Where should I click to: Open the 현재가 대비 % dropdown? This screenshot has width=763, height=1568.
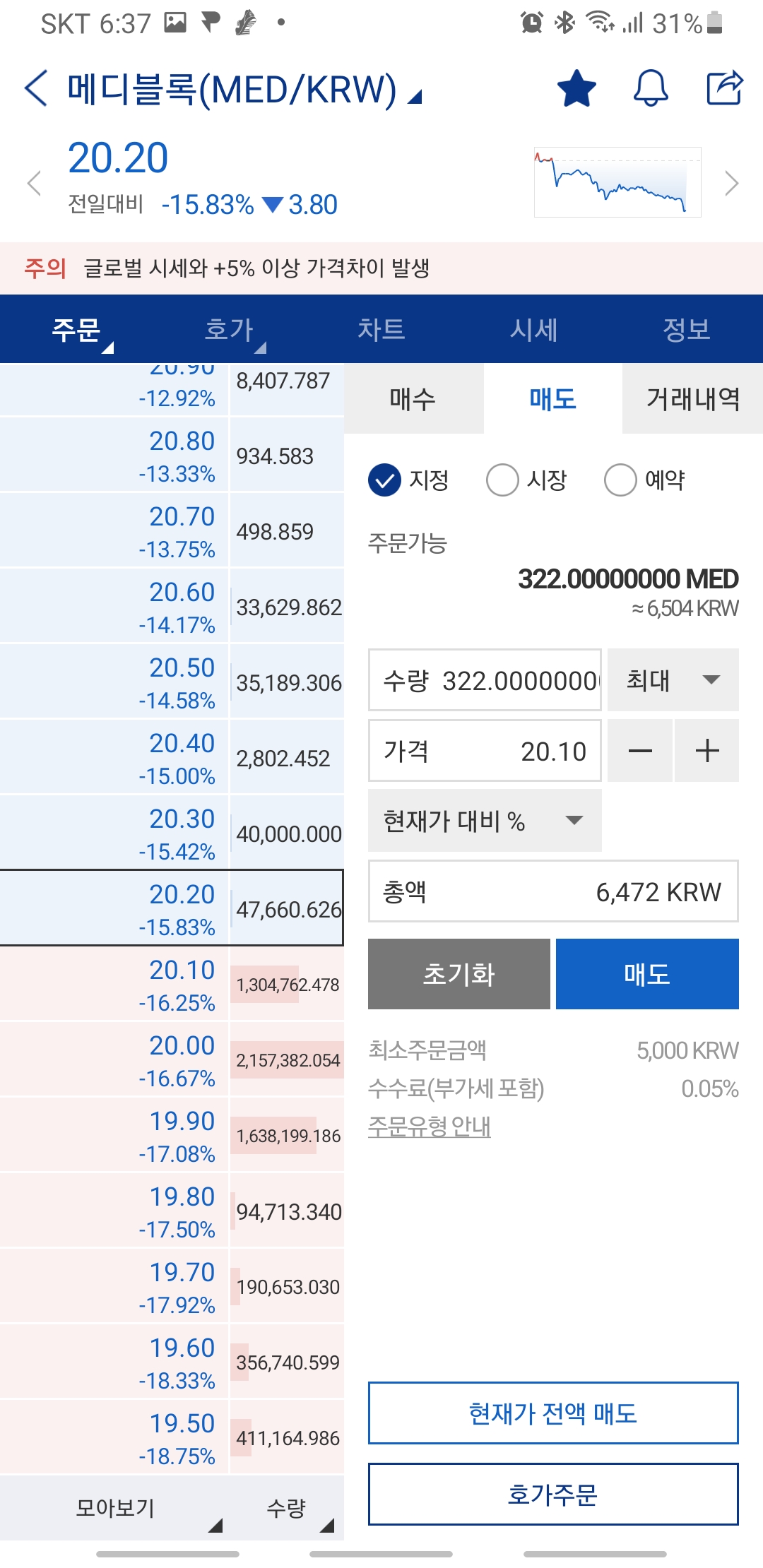tap(485, 821)
